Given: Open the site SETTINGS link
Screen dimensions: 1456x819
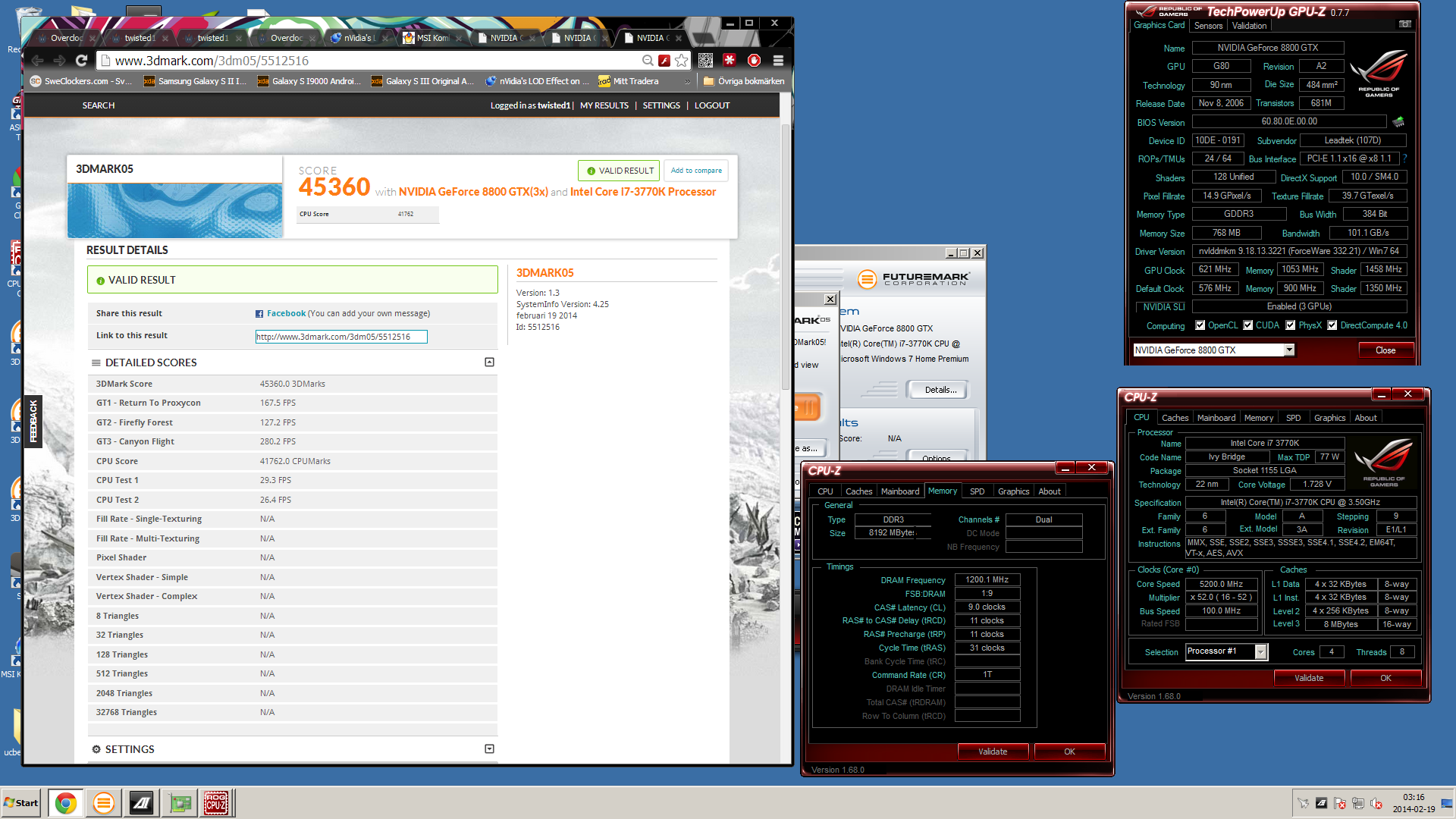Looking at the screenshot, I should [x=661, y=105].
